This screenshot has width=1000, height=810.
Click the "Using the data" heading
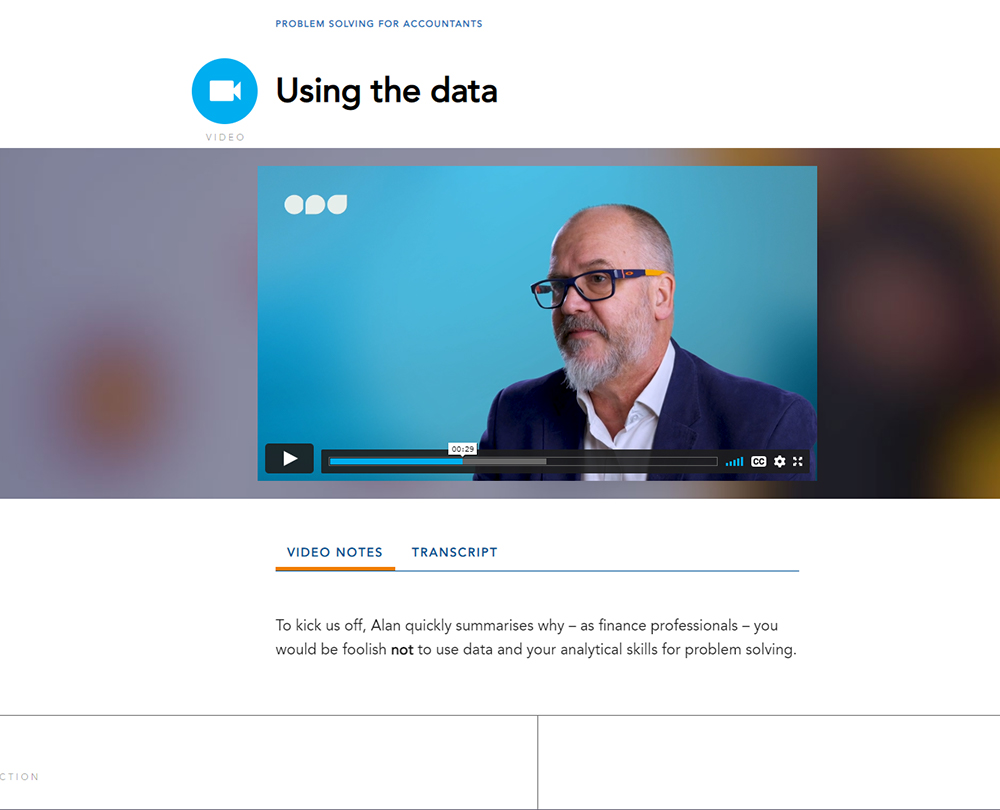(x=386, y=91)
